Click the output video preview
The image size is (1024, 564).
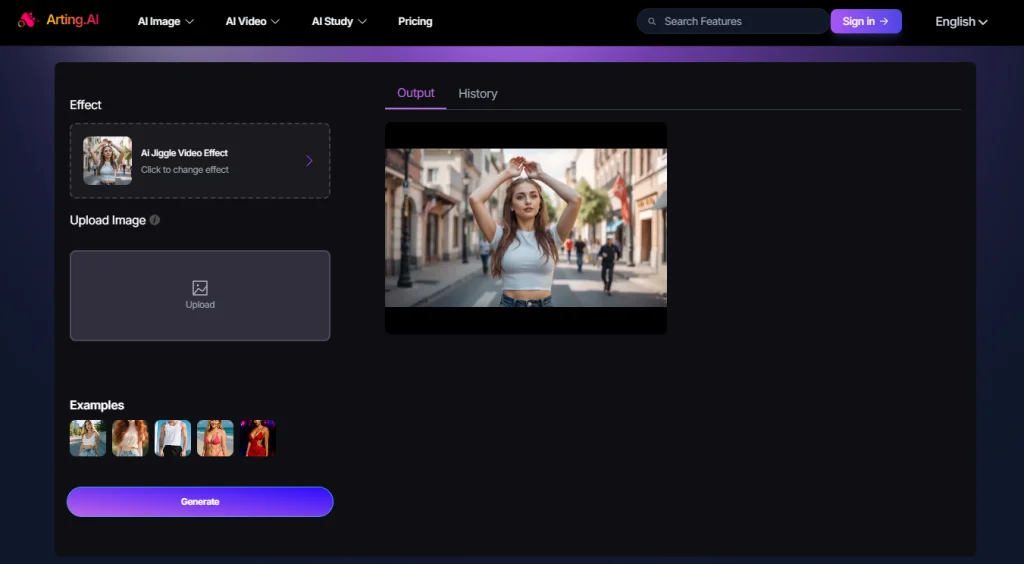pyautogui.click(x=526, y=228)
